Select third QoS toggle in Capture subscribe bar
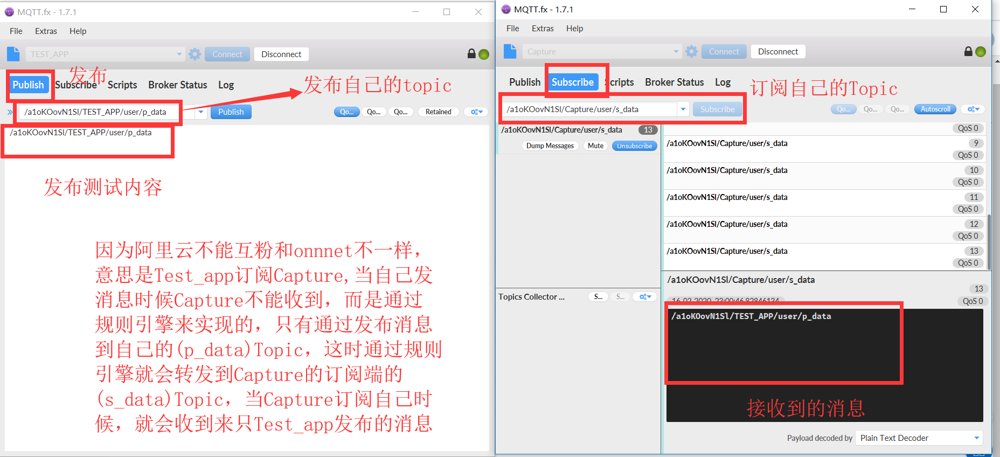Screen dimensions: 1000x457 click(x=897, y=109)
